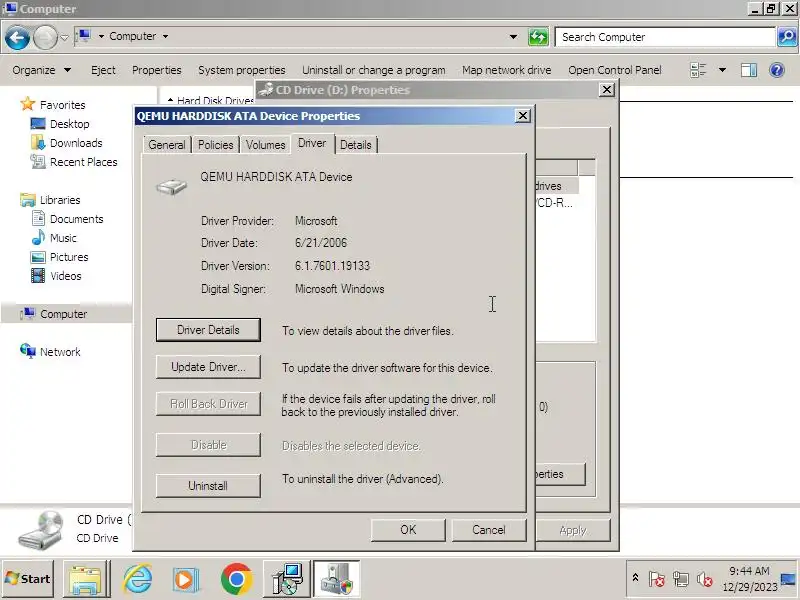
Task: Switch to the General tab
Action: coord(167,145)
